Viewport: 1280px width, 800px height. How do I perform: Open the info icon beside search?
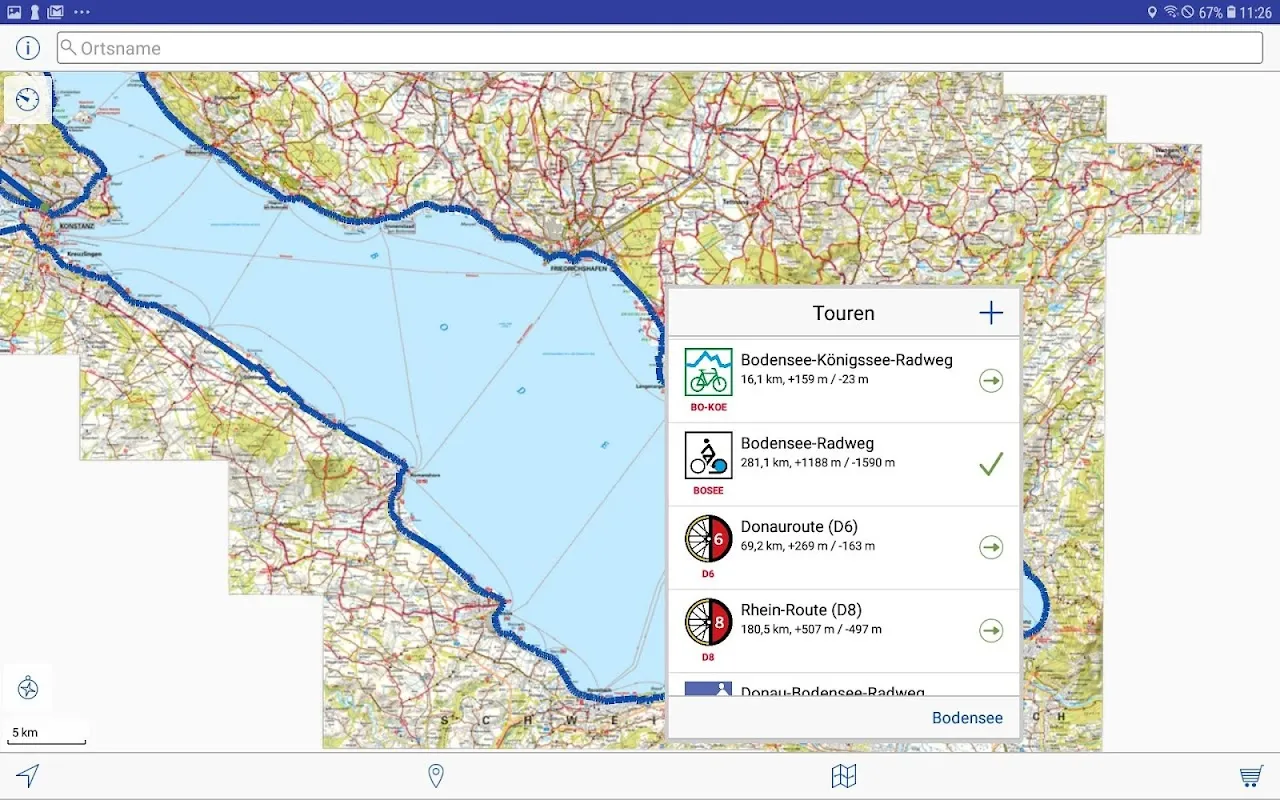28,48
